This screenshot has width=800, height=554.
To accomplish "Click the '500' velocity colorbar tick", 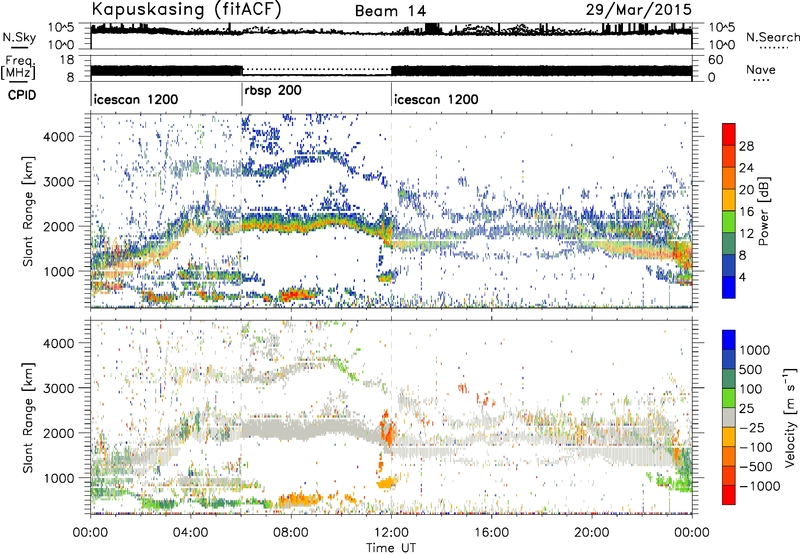I will (750, 369).
